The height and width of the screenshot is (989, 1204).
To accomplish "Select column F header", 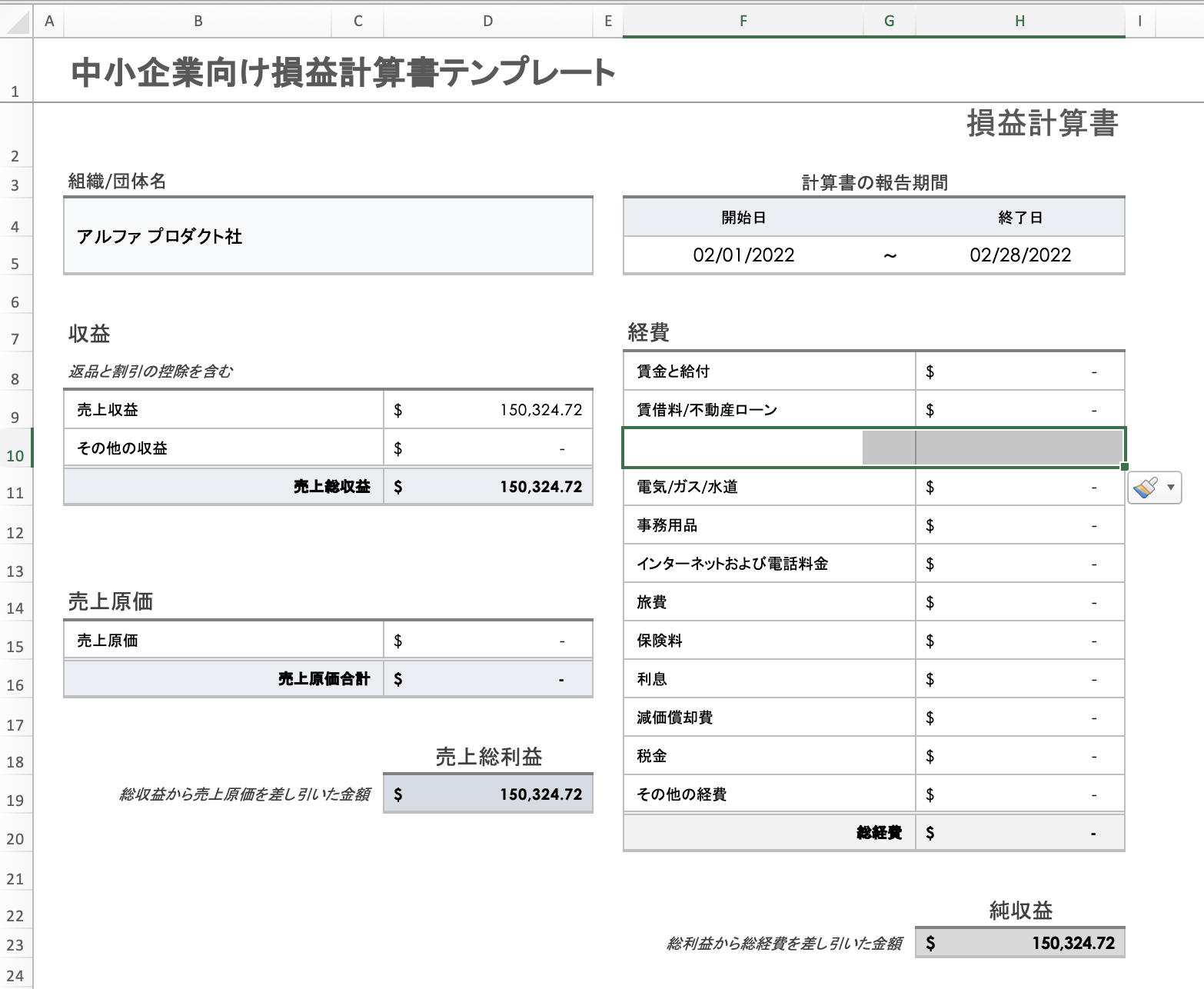I will click(742, 21).
